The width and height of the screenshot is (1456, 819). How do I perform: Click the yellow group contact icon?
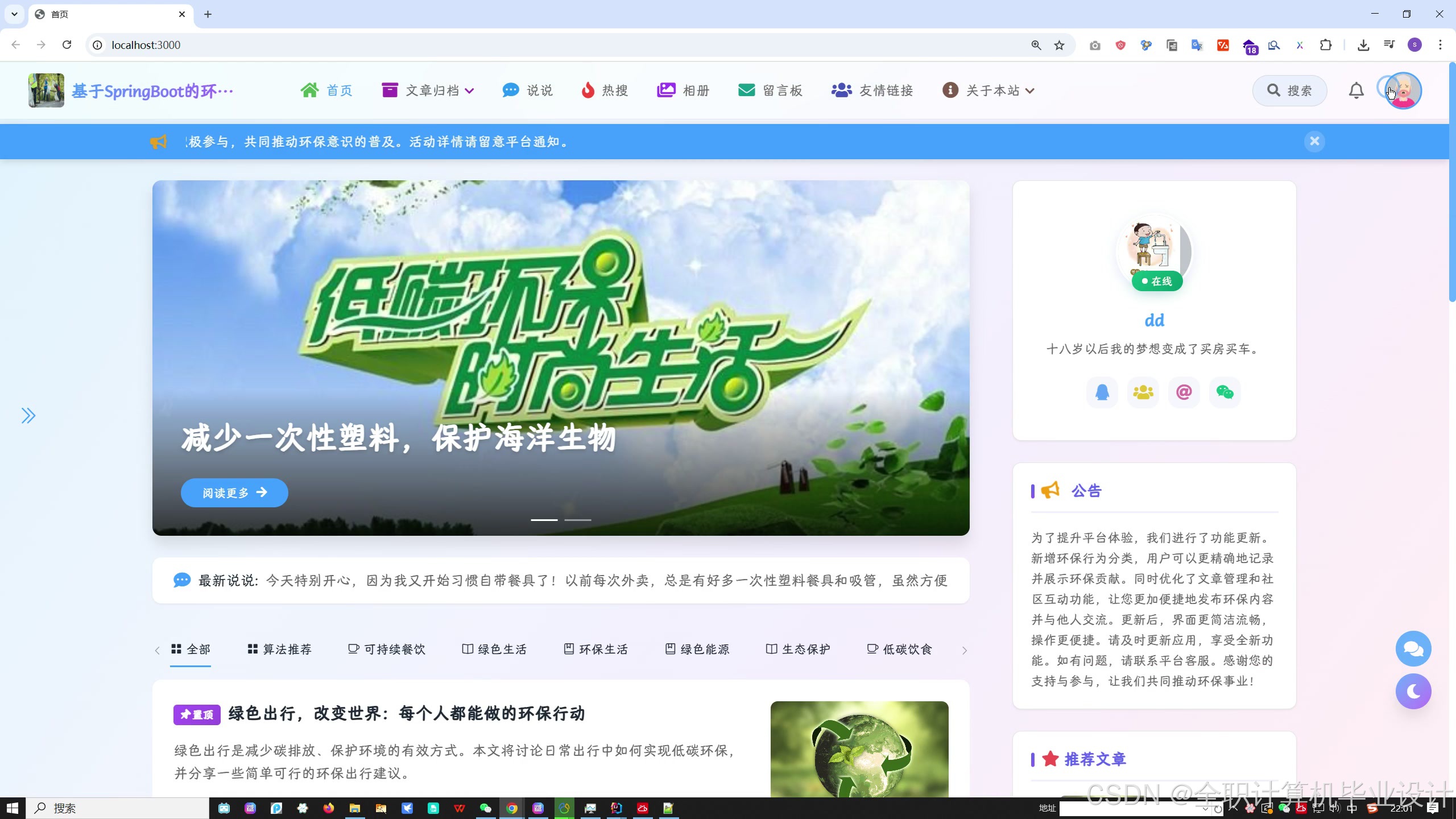(x=1143, y=392)
